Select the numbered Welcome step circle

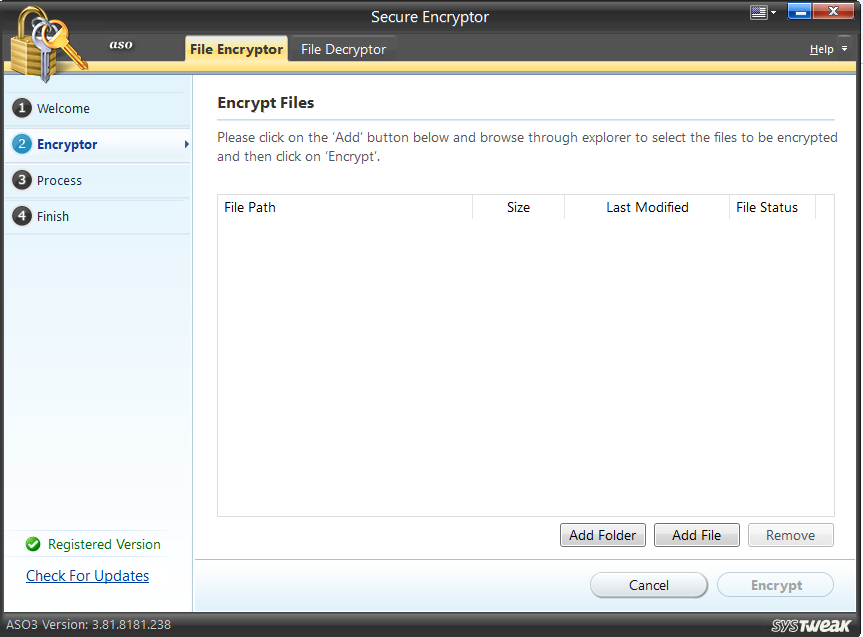[23, 107]
